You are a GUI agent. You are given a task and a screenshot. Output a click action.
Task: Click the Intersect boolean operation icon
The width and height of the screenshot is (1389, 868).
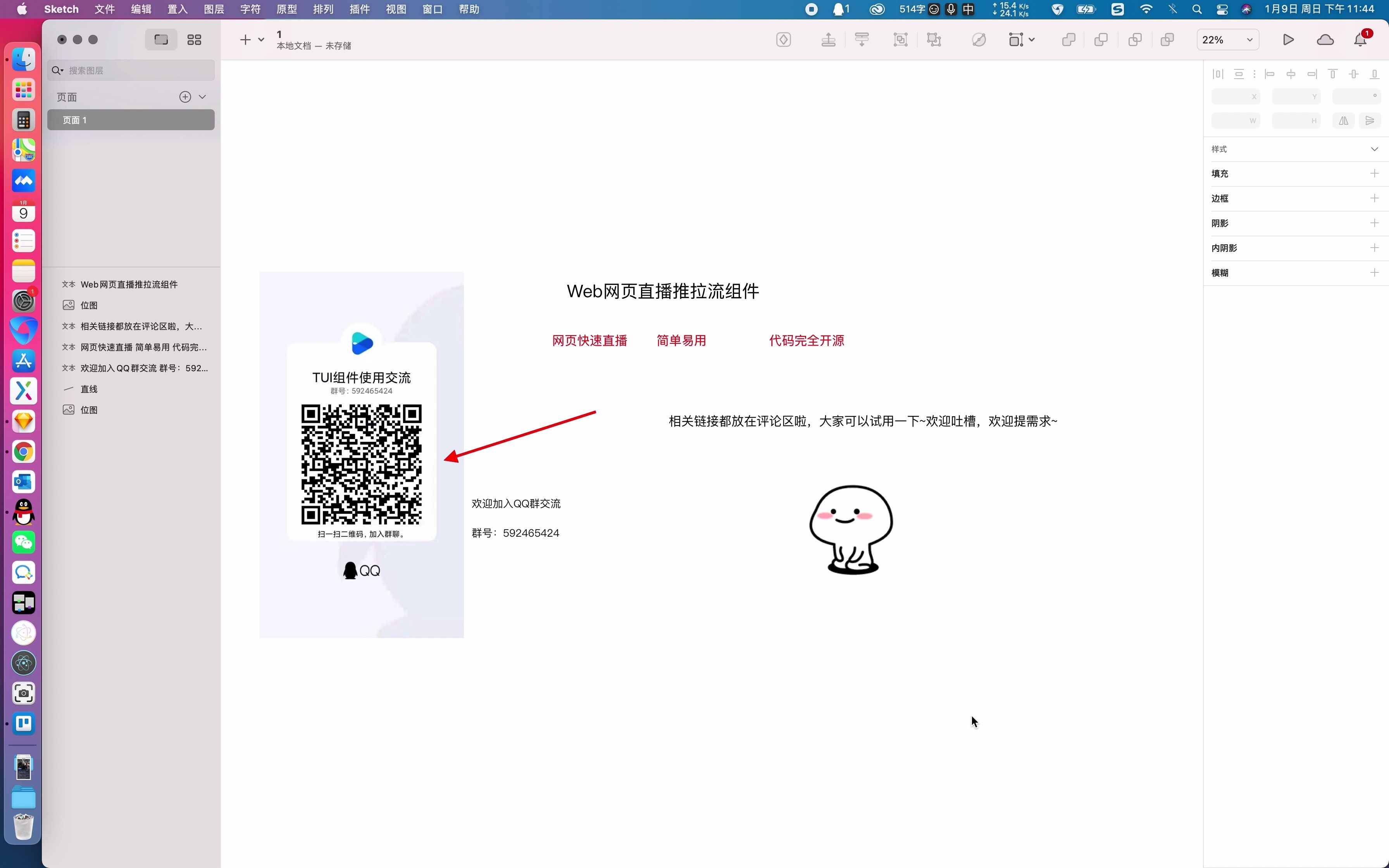(x=1135, y=40)
